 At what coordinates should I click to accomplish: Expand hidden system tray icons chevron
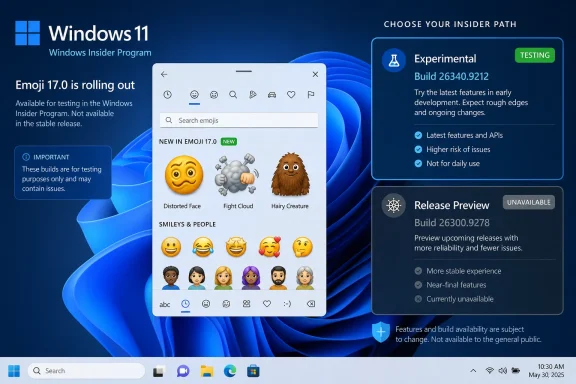pos(473,371)
